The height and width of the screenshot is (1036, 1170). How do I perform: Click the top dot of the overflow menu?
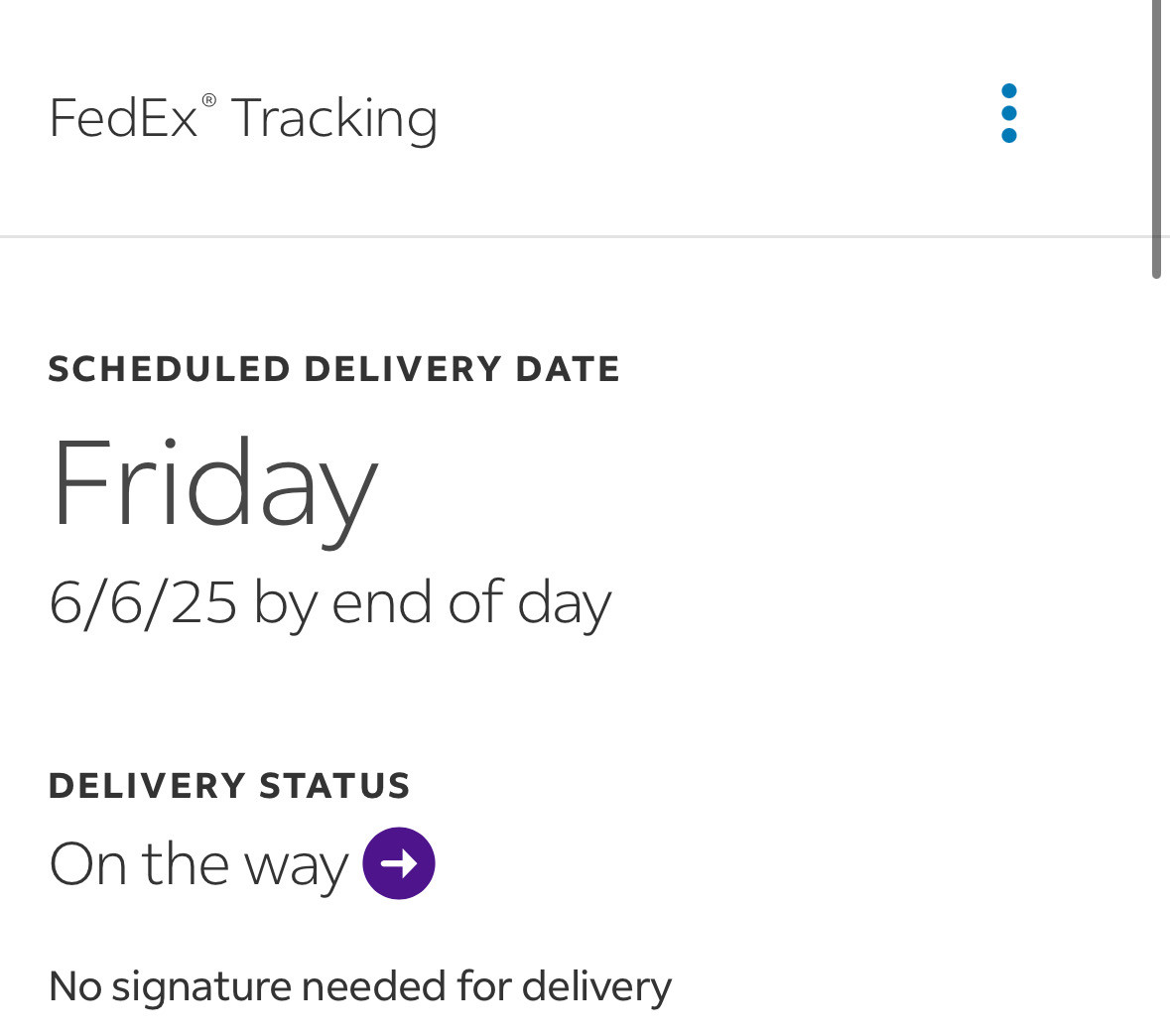tap(1008, 91)
